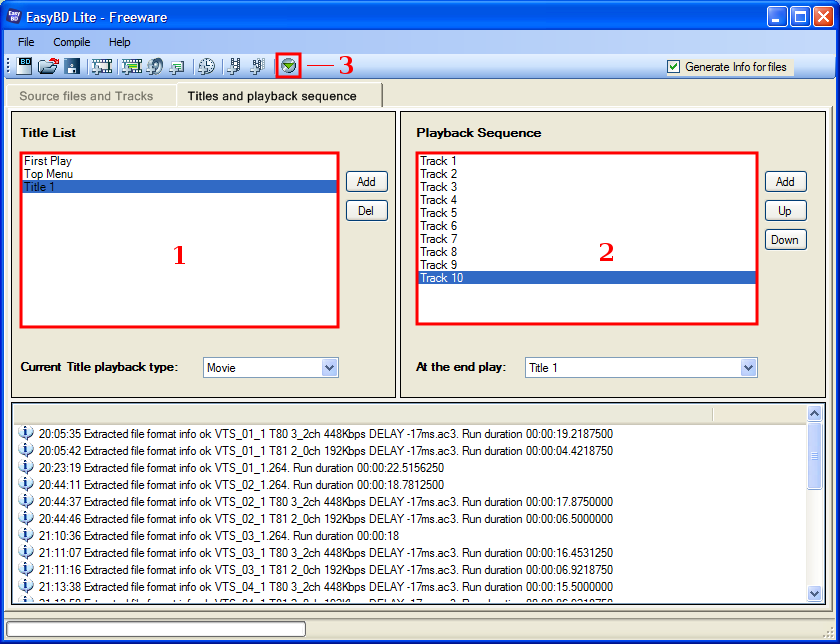Click the film strip icon with green band
The width and height of the screenshot is (840, 644).
(x=131, y=66)
